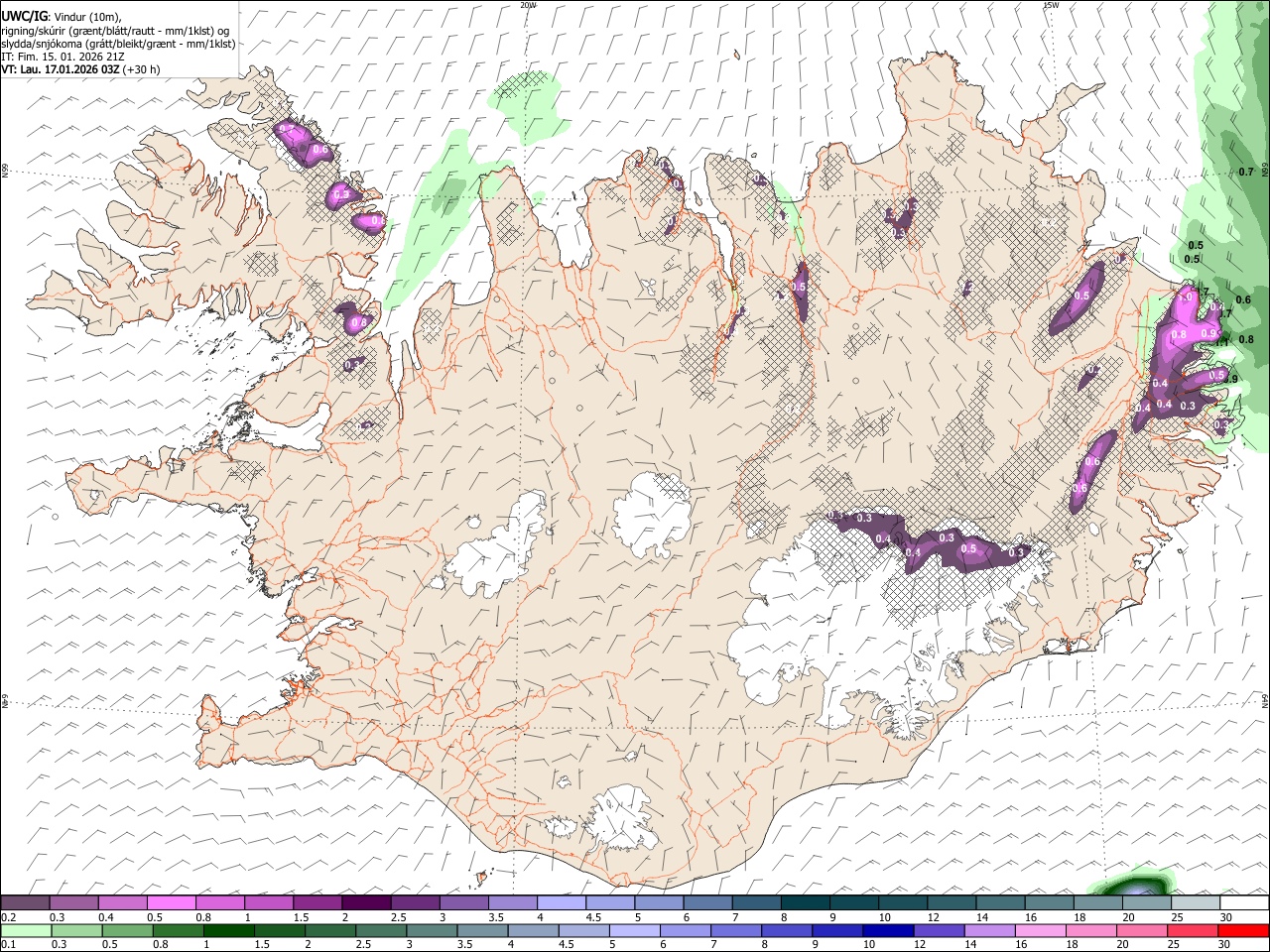Click the bright pink swatch between 0.5 and 0.8
The image size is (1270, 952).
(x=172, y=903)
